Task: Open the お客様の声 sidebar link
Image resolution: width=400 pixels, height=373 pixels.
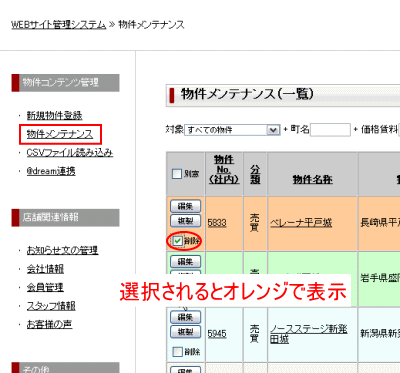Action: coord(49,324)
